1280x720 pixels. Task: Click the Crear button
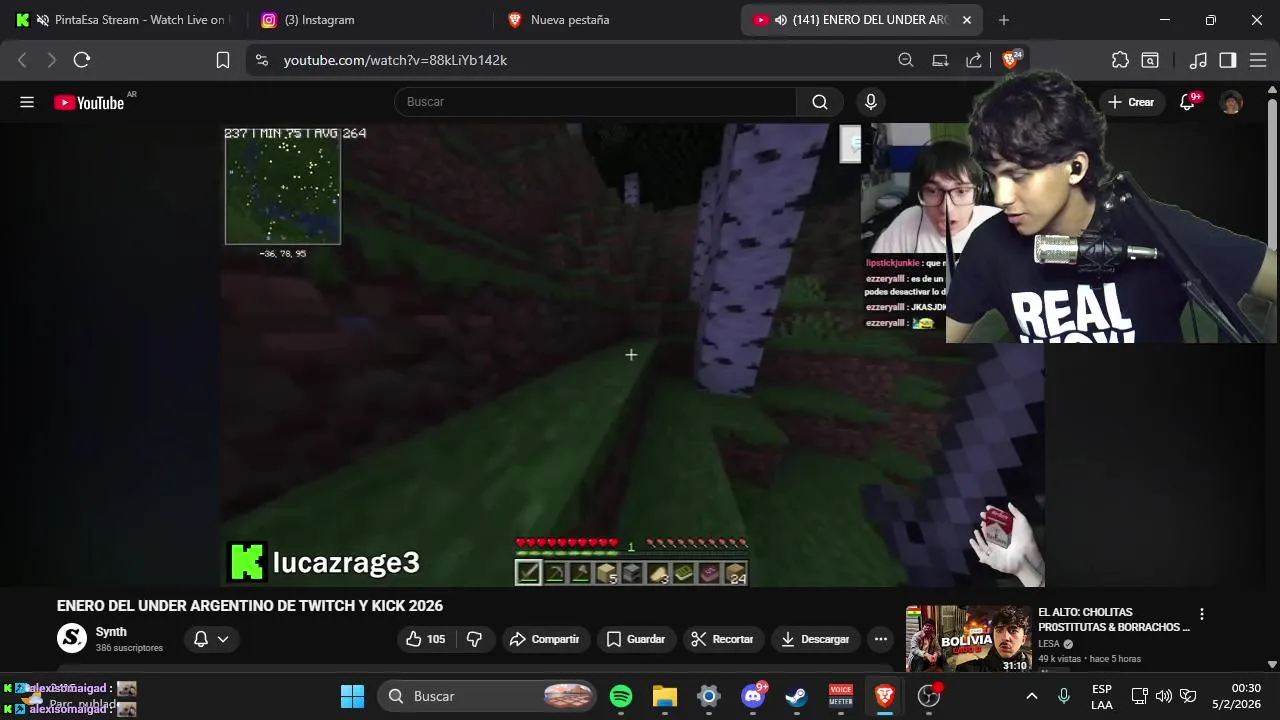pyautogui.click(x=1131, y=102)
